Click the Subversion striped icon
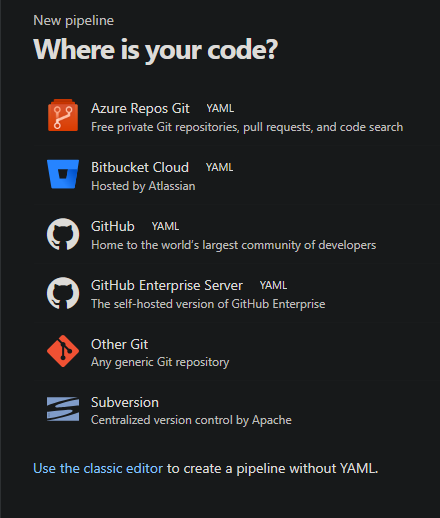The image size is (440, 518). click(x=63, y=409)
